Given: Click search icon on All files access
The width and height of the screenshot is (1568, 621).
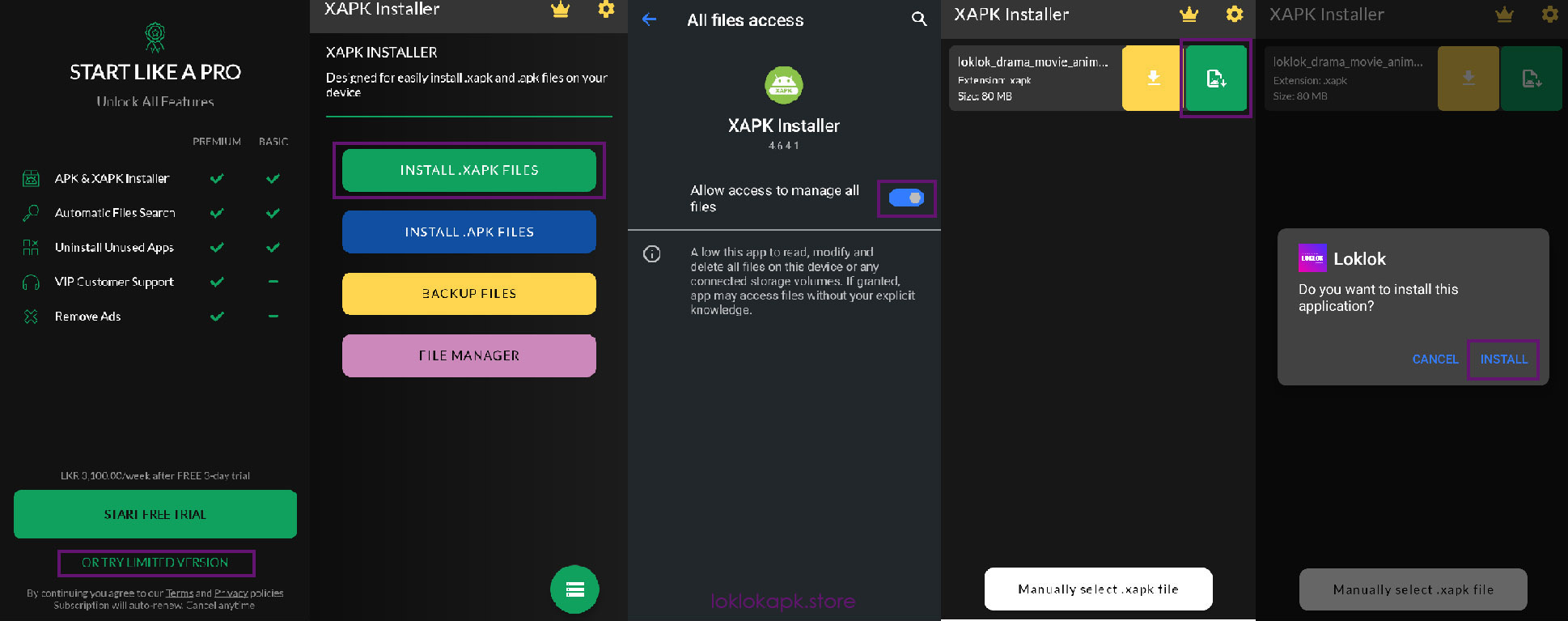Looking at the screenshot, I should tap(919, 19).
